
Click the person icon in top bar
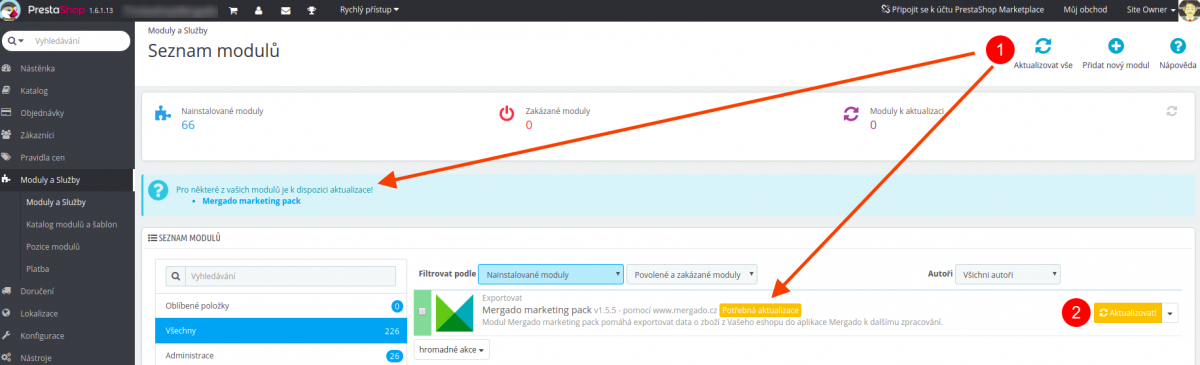[x=259, y=10]
